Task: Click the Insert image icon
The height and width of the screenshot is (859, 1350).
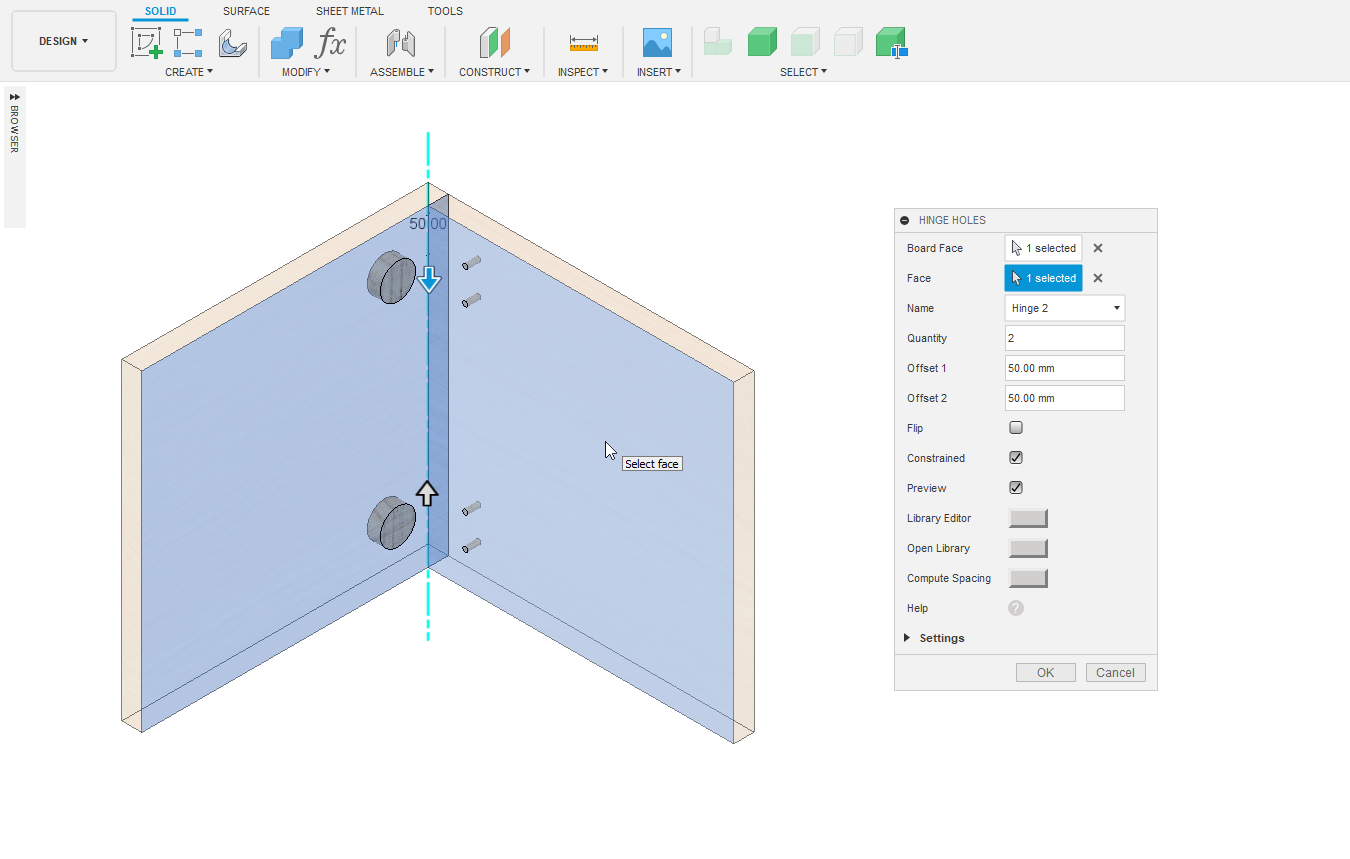Action: click(x=657, y=43)
